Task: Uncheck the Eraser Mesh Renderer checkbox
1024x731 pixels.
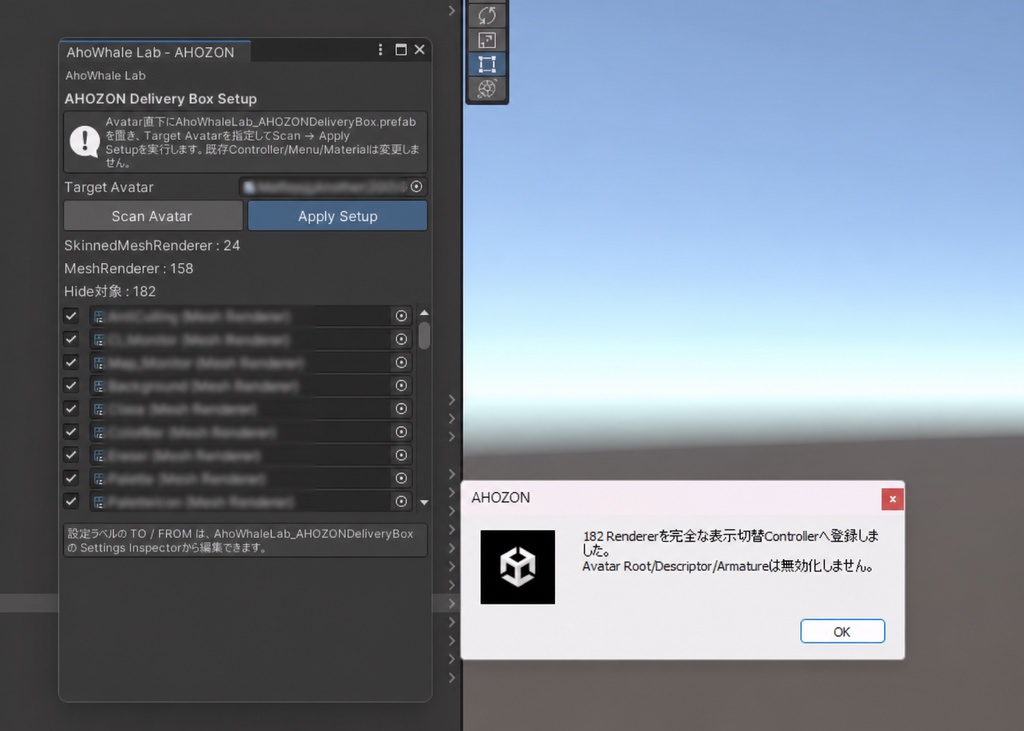Action: (x=71, y=455)
